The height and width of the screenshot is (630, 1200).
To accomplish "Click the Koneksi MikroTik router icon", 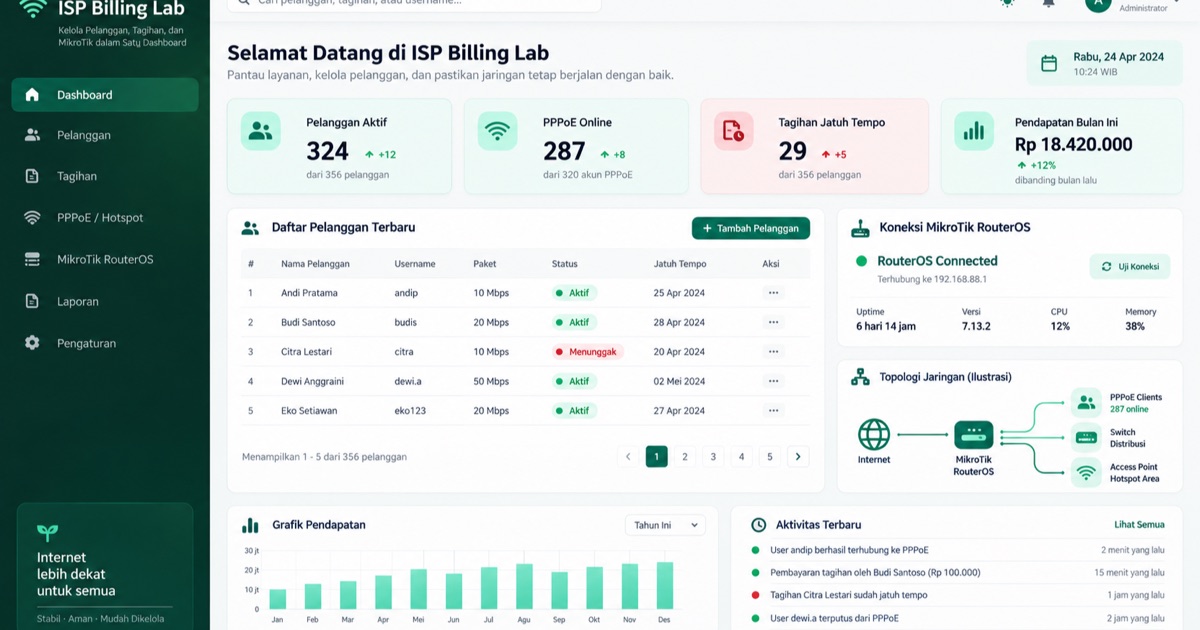I will tap(860, 228).
